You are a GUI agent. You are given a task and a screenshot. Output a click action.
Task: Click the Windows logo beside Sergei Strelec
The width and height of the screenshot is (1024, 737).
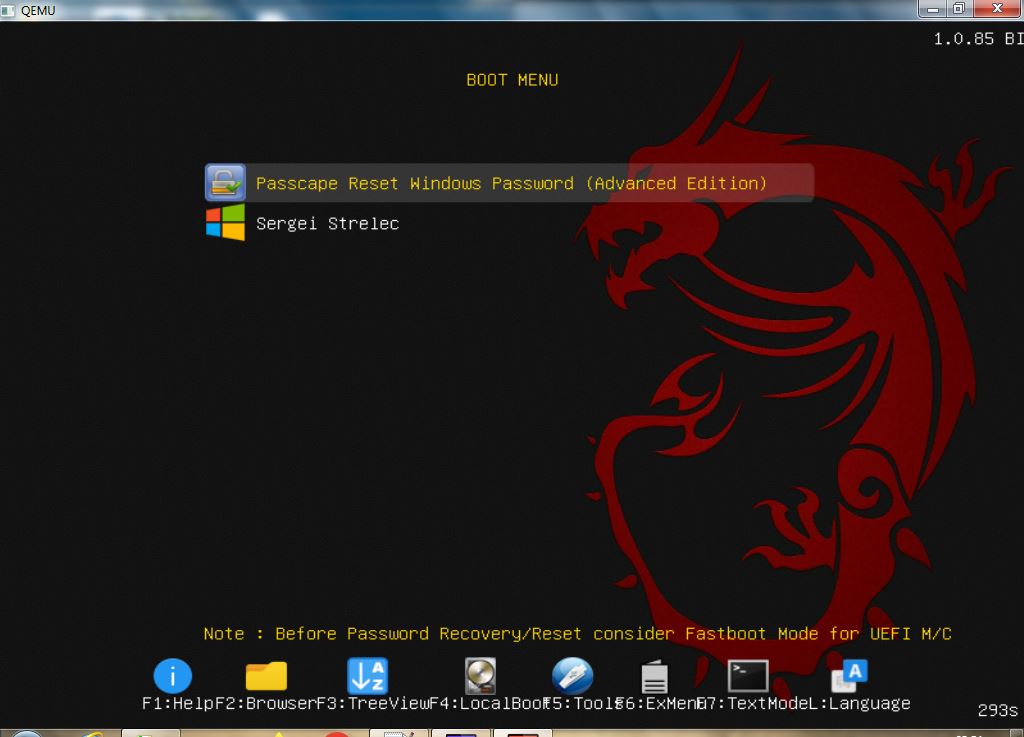pyautogui.click(x=225, y=223)
